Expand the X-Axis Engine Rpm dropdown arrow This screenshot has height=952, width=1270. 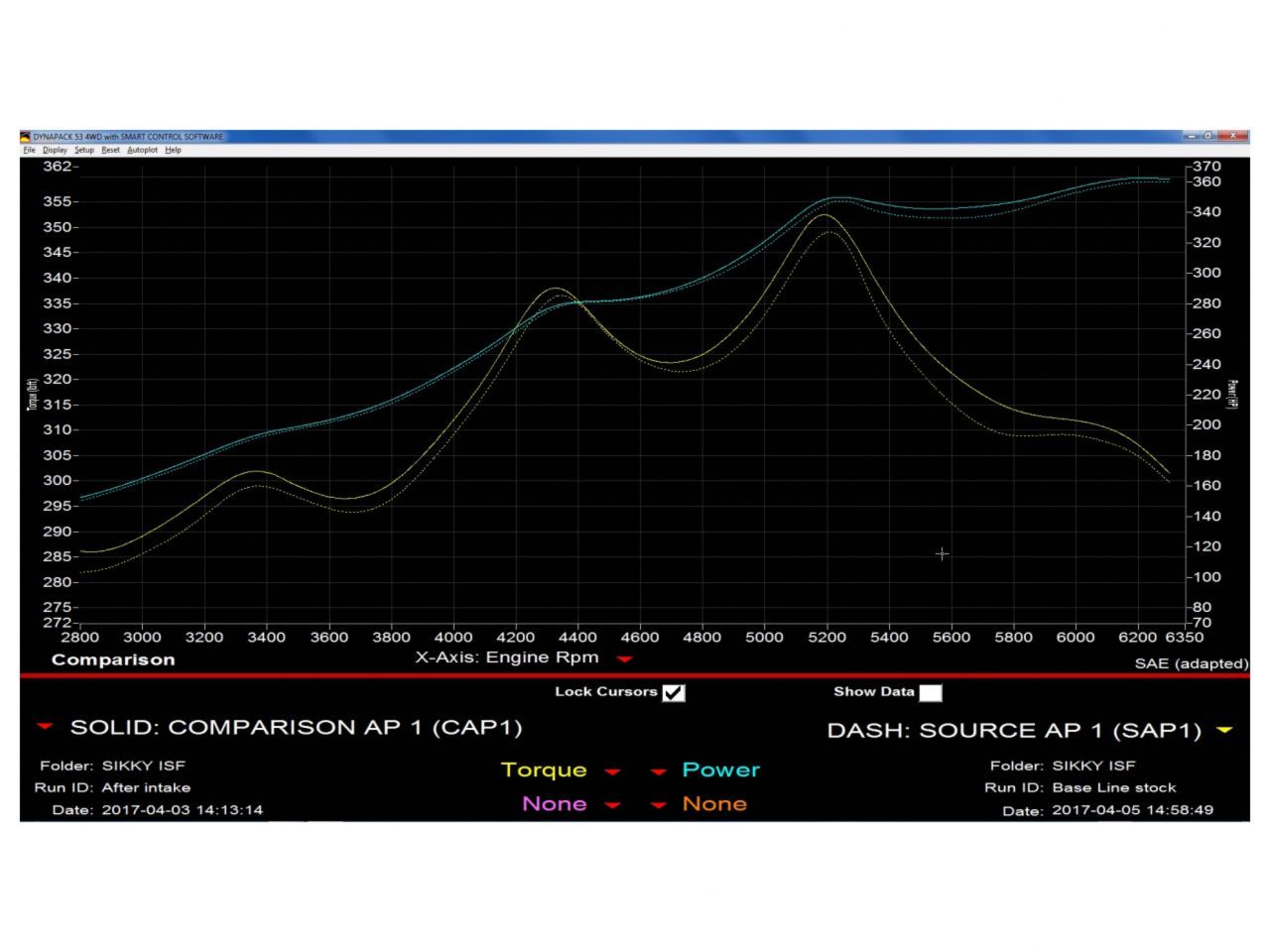(624, 659)
